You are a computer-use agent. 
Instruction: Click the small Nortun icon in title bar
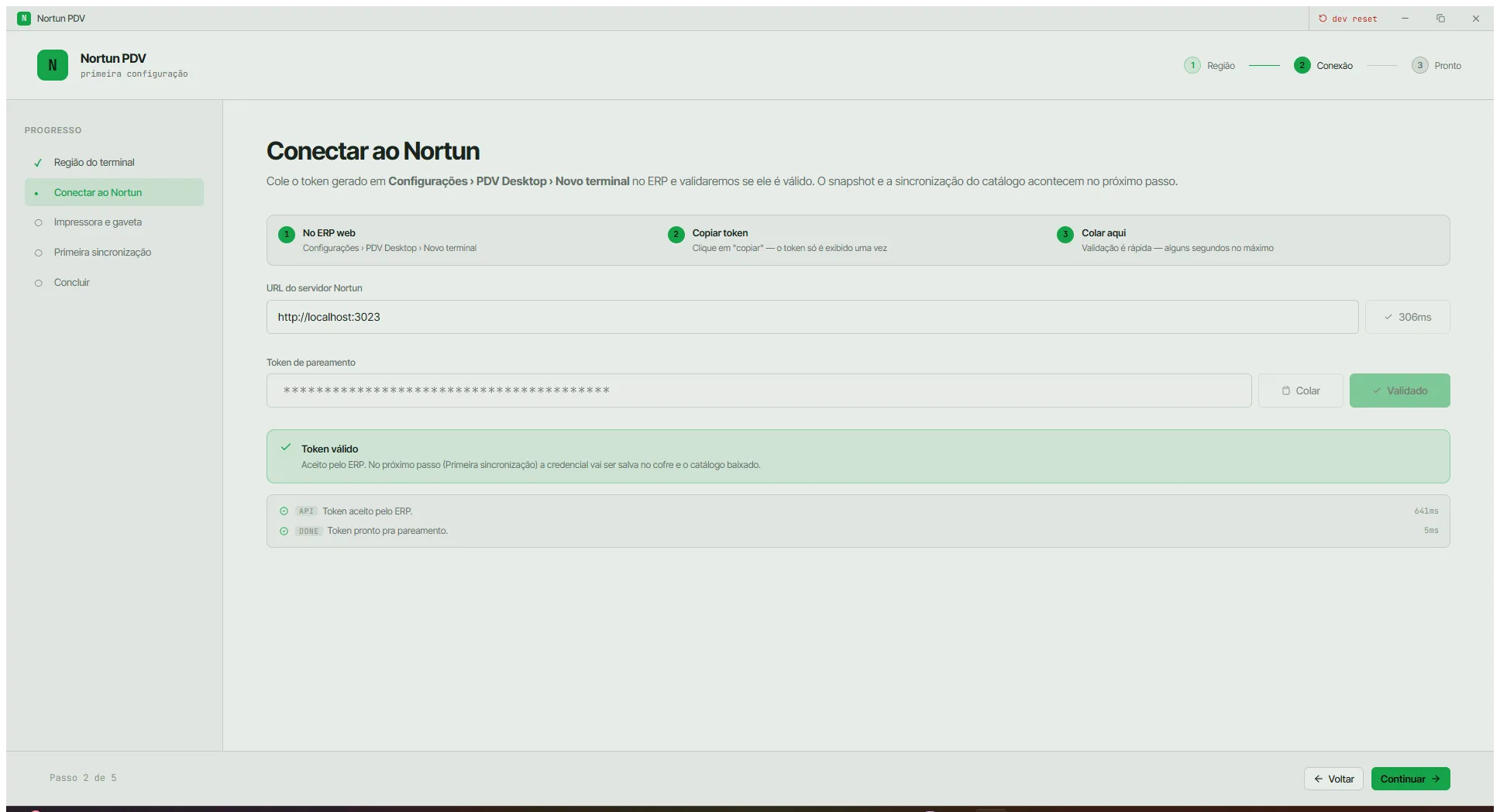click(x=24, y=18)
